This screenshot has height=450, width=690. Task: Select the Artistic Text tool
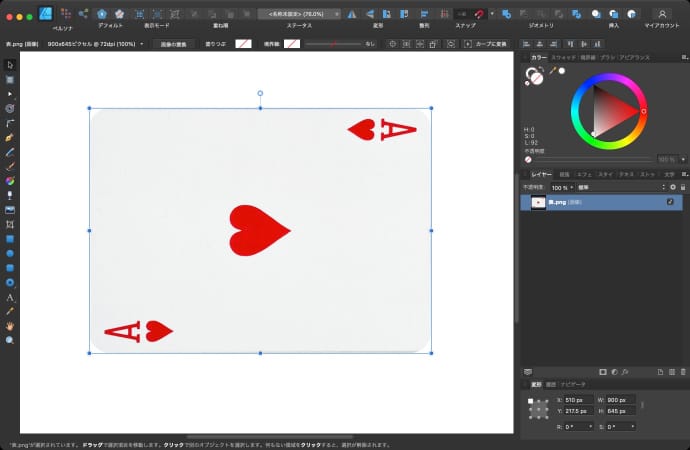pos(10,297)
